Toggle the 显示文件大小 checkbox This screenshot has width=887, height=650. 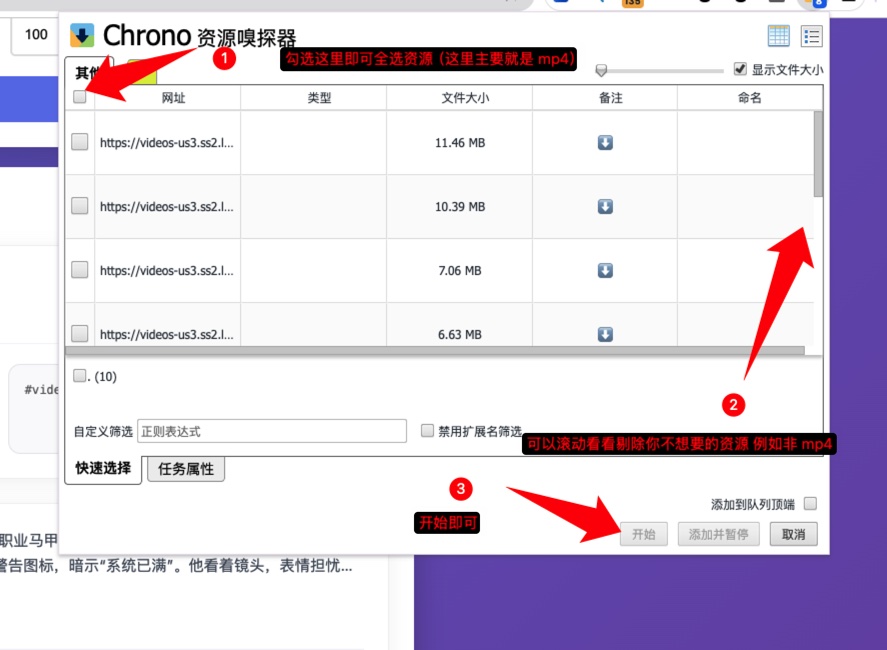point(740,69)
